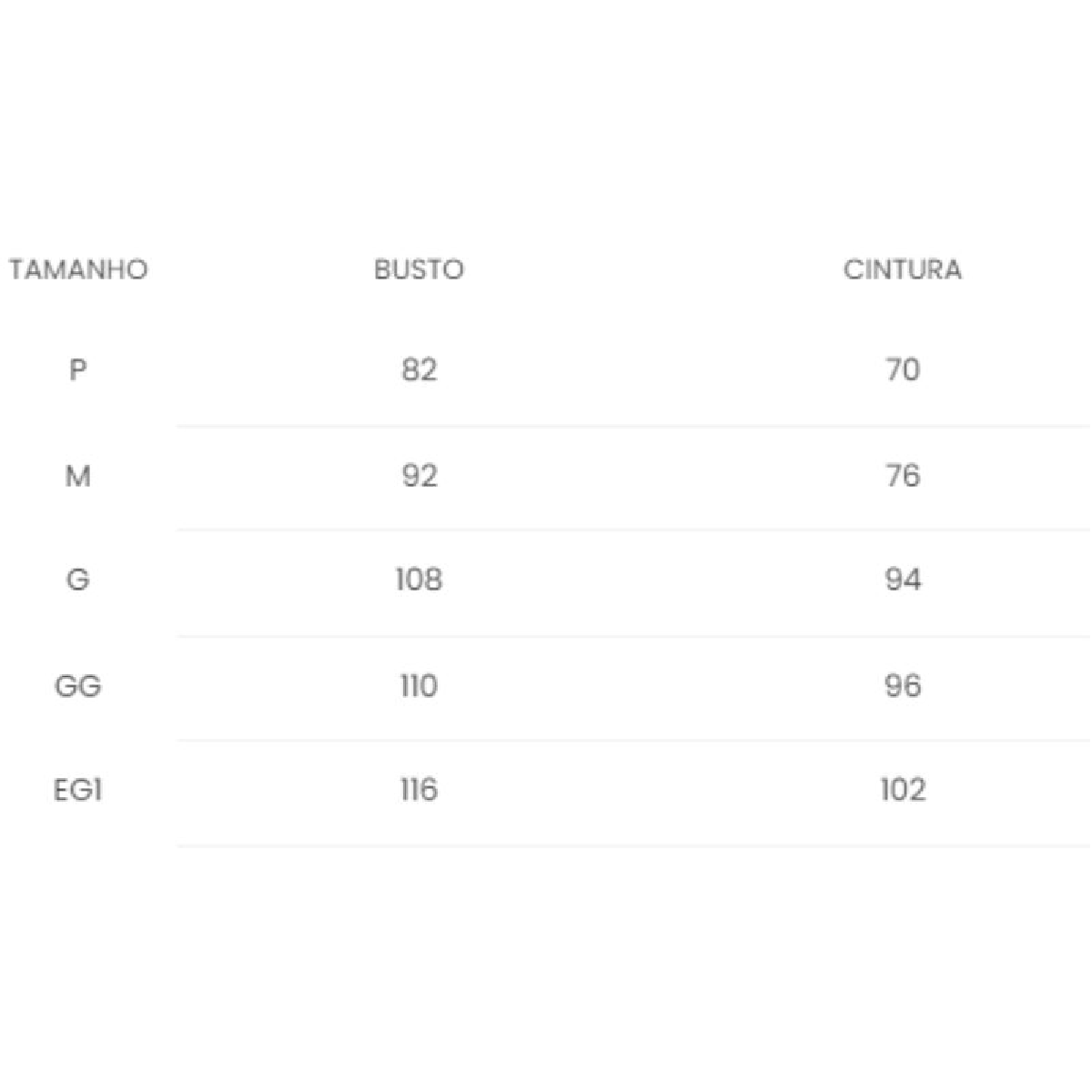Viewport: 1092px width, 1092px height.
Task: Click the BUSTO column header
Action: click(x=419, y=270)
